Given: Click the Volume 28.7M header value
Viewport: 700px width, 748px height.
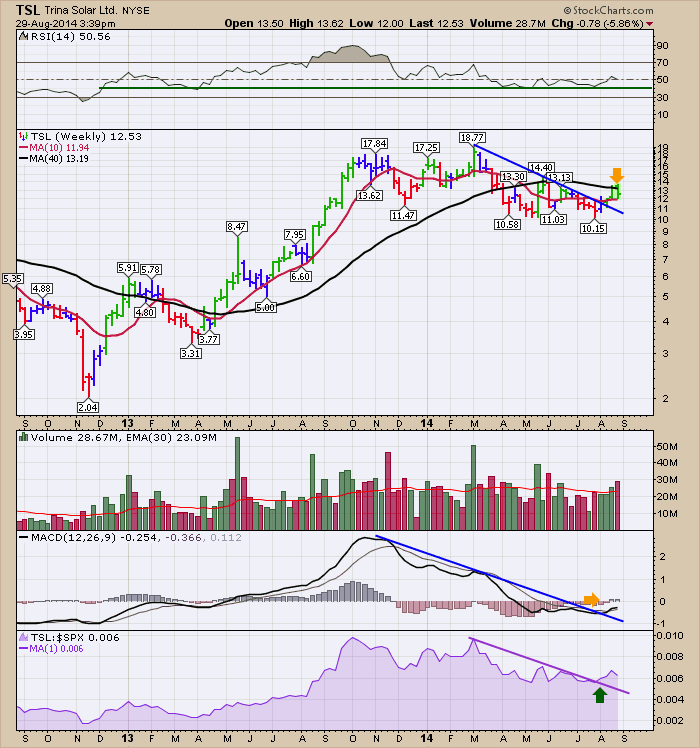Looking at the screenshot, I should tap(508, 23).
